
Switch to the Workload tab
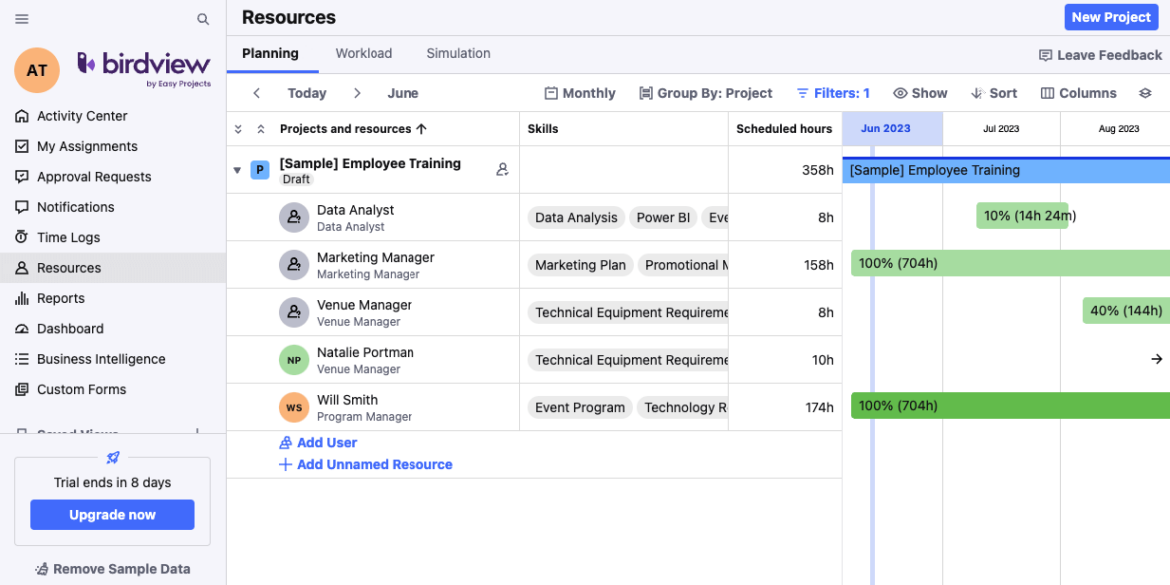click(x=363, y=53)
